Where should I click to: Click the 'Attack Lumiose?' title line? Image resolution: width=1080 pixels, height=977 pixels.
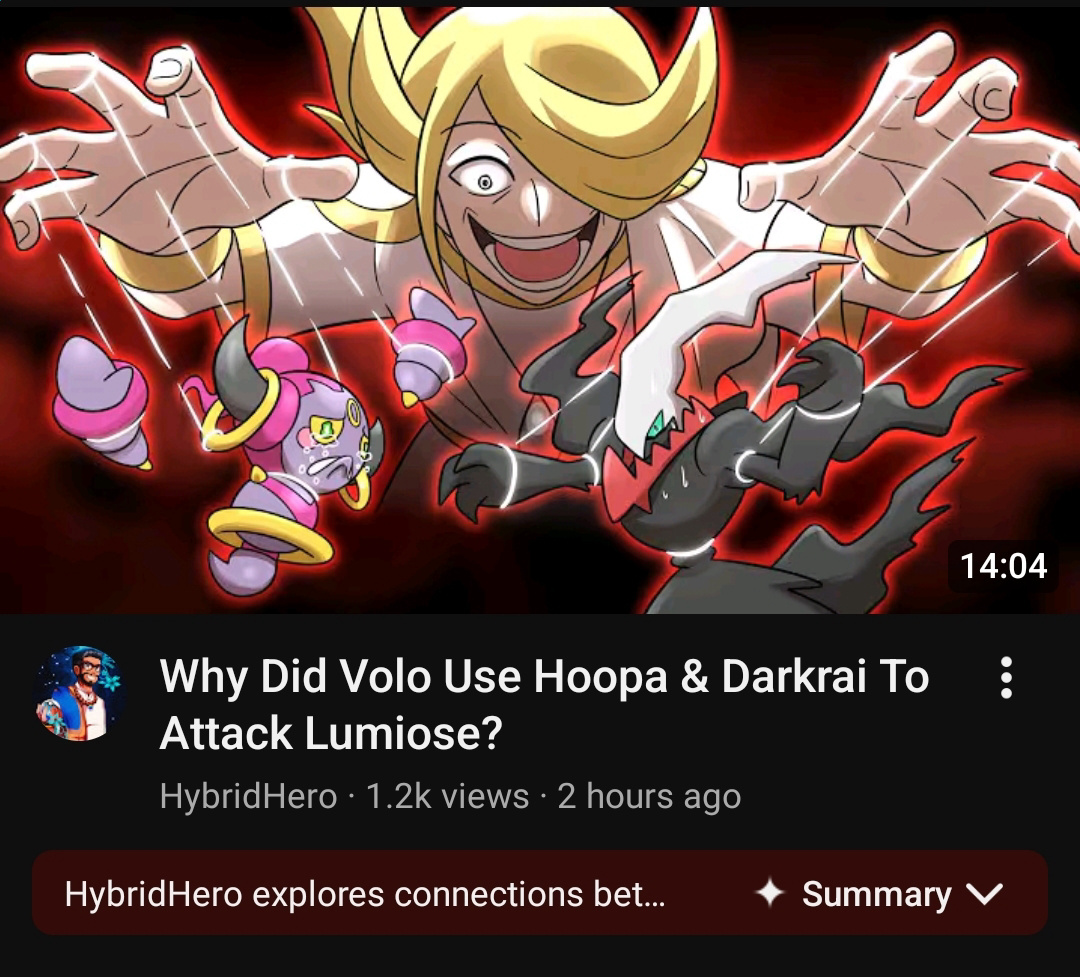point(331,732)
